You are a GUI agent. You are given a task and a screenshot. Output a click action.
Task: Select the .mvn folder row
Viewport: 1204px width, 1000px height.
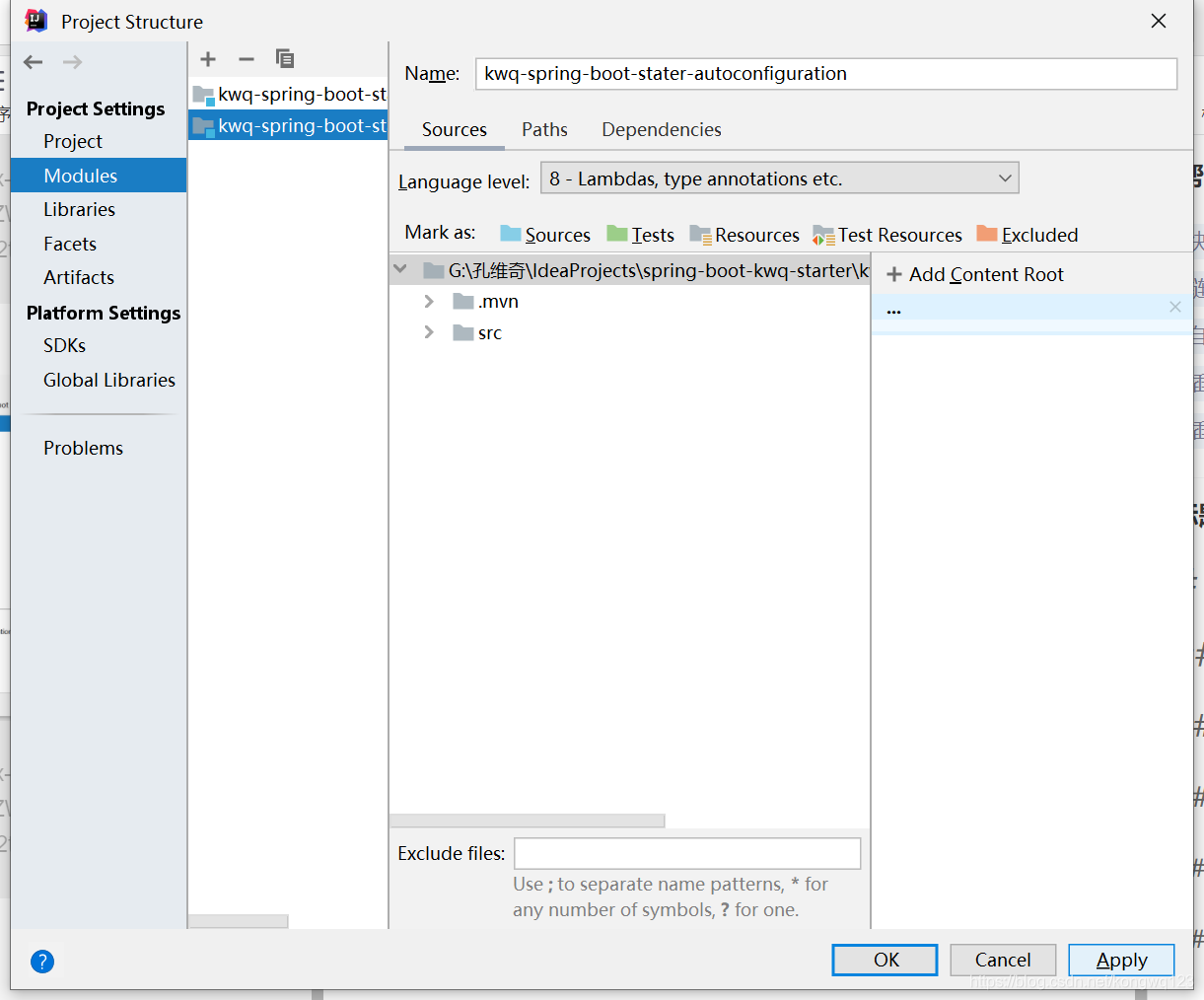click(x=629, y=301)
